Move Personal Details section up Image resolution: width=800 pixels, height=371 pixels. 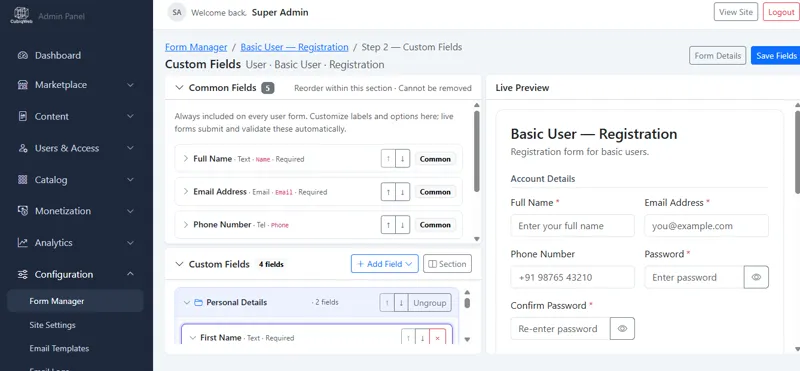point(387,303)
